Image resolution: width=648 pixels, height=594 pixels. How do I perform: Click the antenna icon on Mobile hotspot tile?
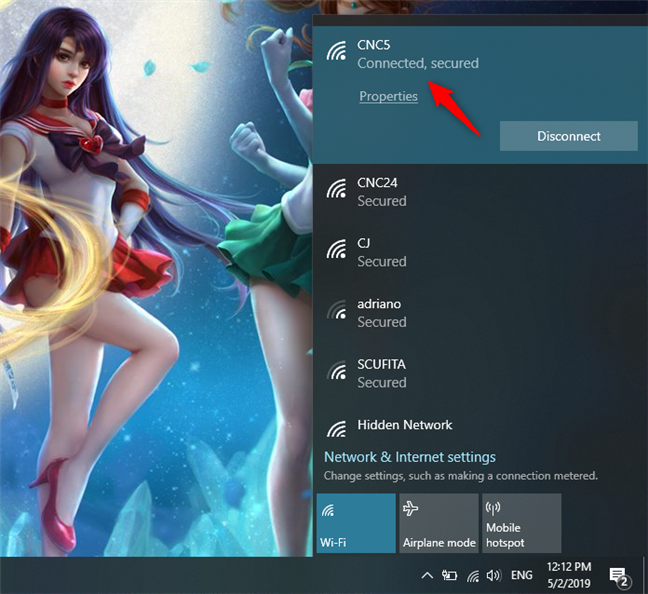point(493,508)
